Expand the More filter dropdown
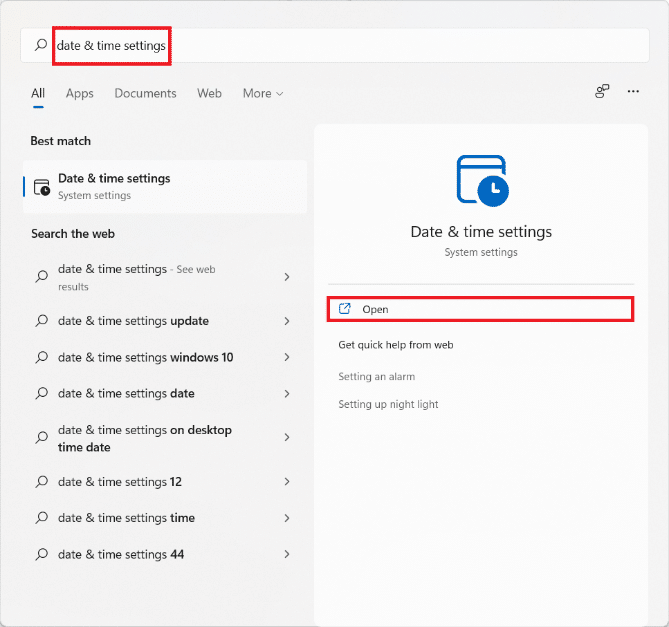 263,93
